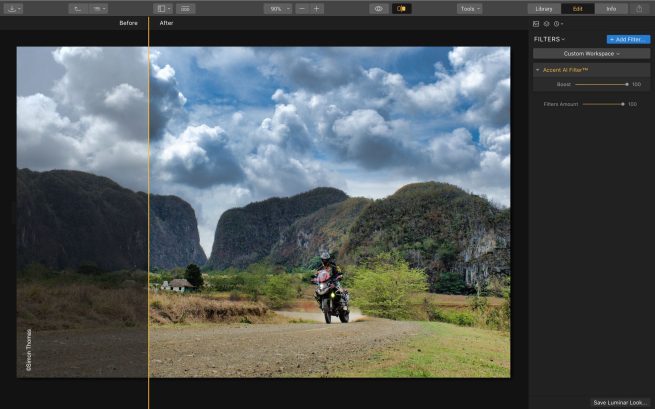This screenshot has width=655, height=409.
Task: Switch to the Info tab
Action: point(611,8)
